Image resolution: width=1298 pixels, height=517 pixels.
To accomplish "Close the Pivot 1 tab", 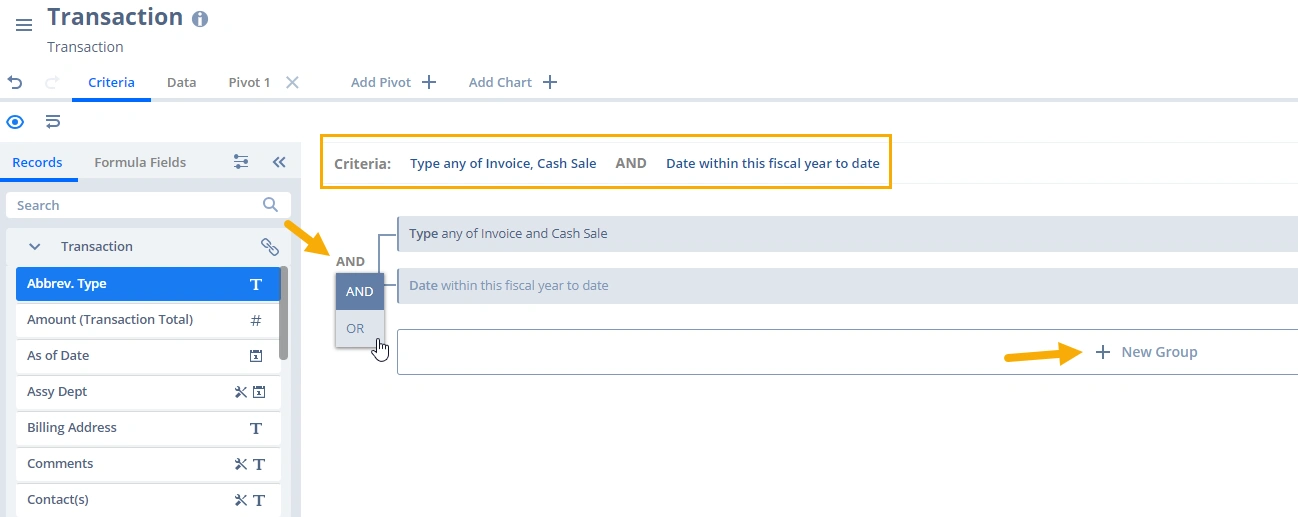I will 292,83.
